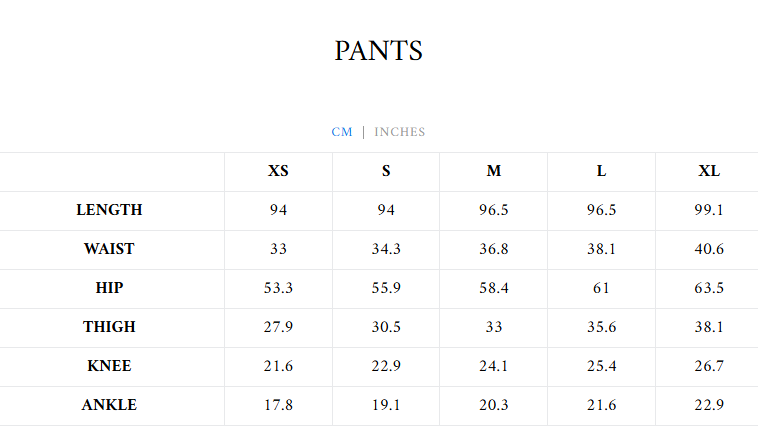Select the ANKLE row label
The image size is (758, 446).
109,405
